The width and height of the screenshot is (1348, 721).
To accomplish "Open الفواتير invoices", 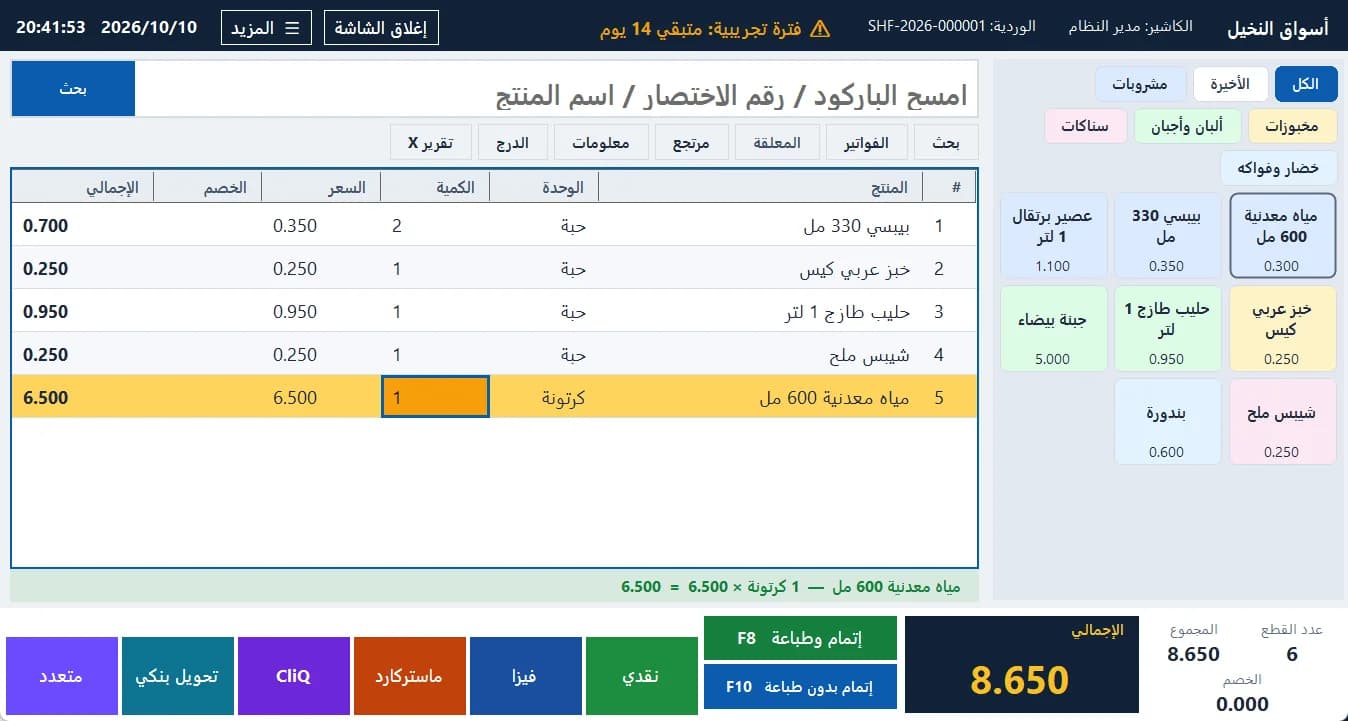I will click(x=866, y=143).
